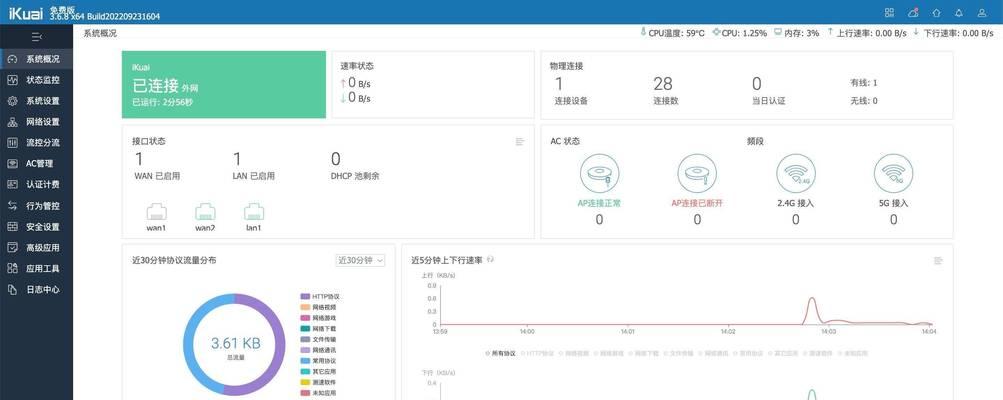Click the AP连接正常 icon
Image resolution: width=1003 pixels, height=400 pixels.
[x=599, y=173]
